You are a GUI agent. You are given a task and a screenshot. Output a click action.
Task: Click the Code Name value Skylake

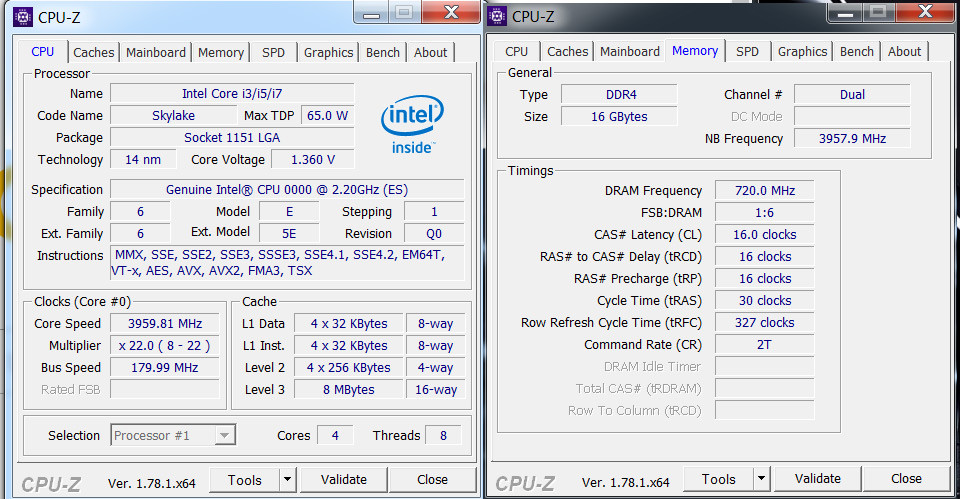pos(173,116)
